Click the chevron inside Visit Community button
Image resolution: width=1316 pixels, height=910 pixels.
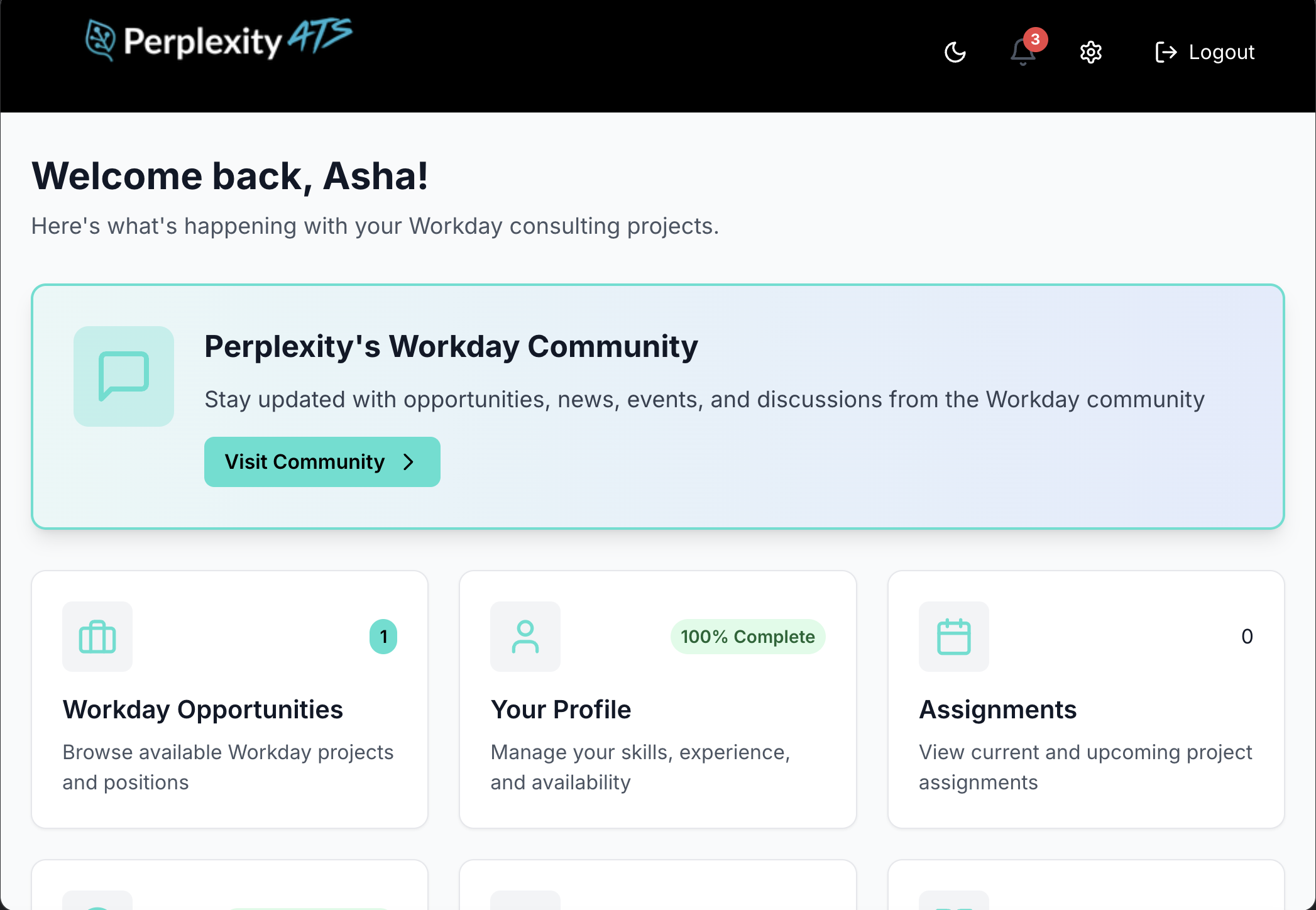point(409,462)
